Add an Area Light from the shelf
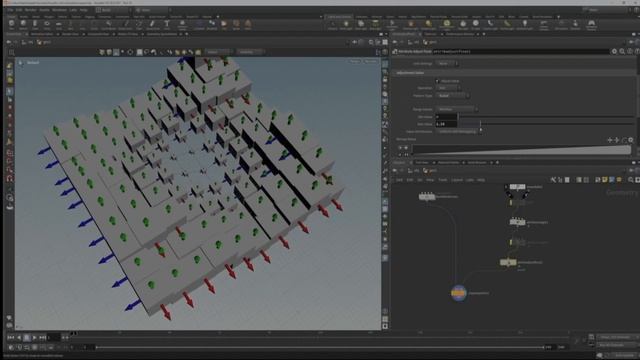This screenshot has height=360, width=640. click(x=375, y=24)
